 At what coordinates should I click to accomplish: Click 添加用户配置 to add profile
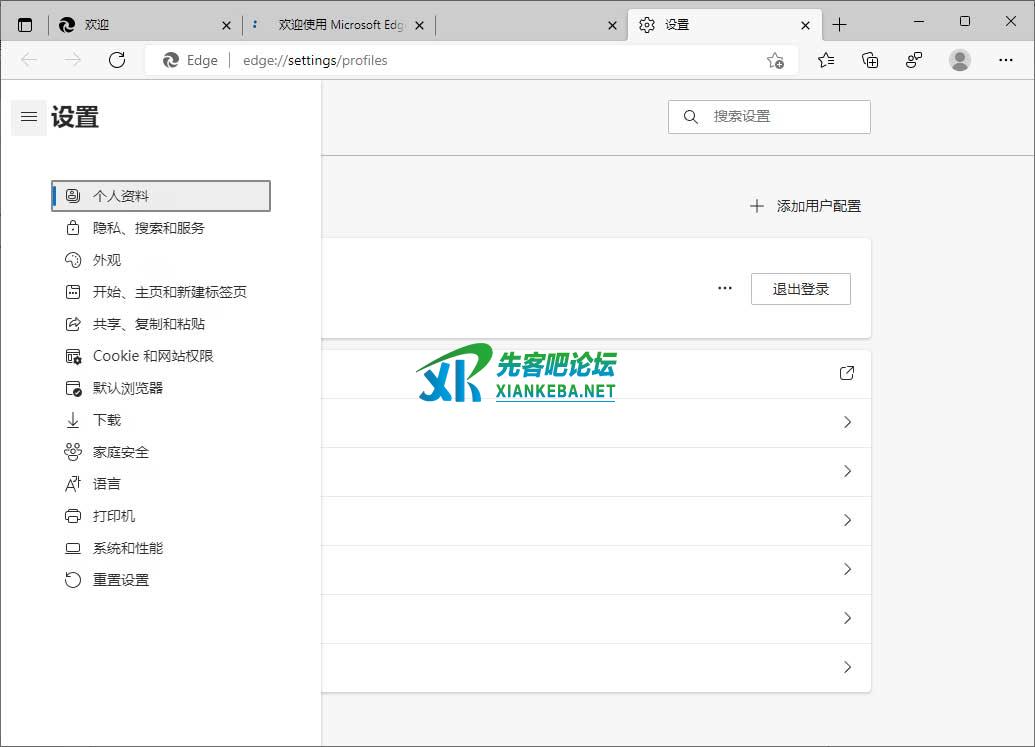click(x=806, y=206)
